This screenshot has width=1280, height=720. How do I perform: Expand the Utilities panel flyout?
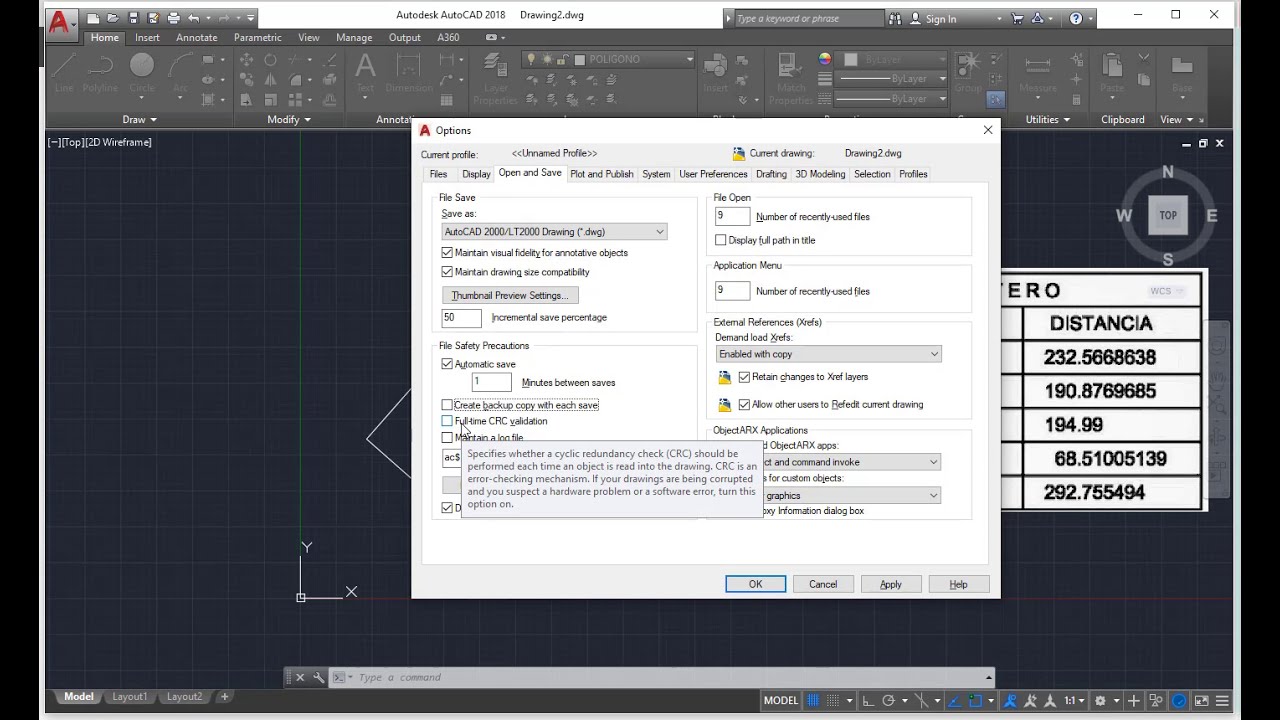tap(1047, 120)
